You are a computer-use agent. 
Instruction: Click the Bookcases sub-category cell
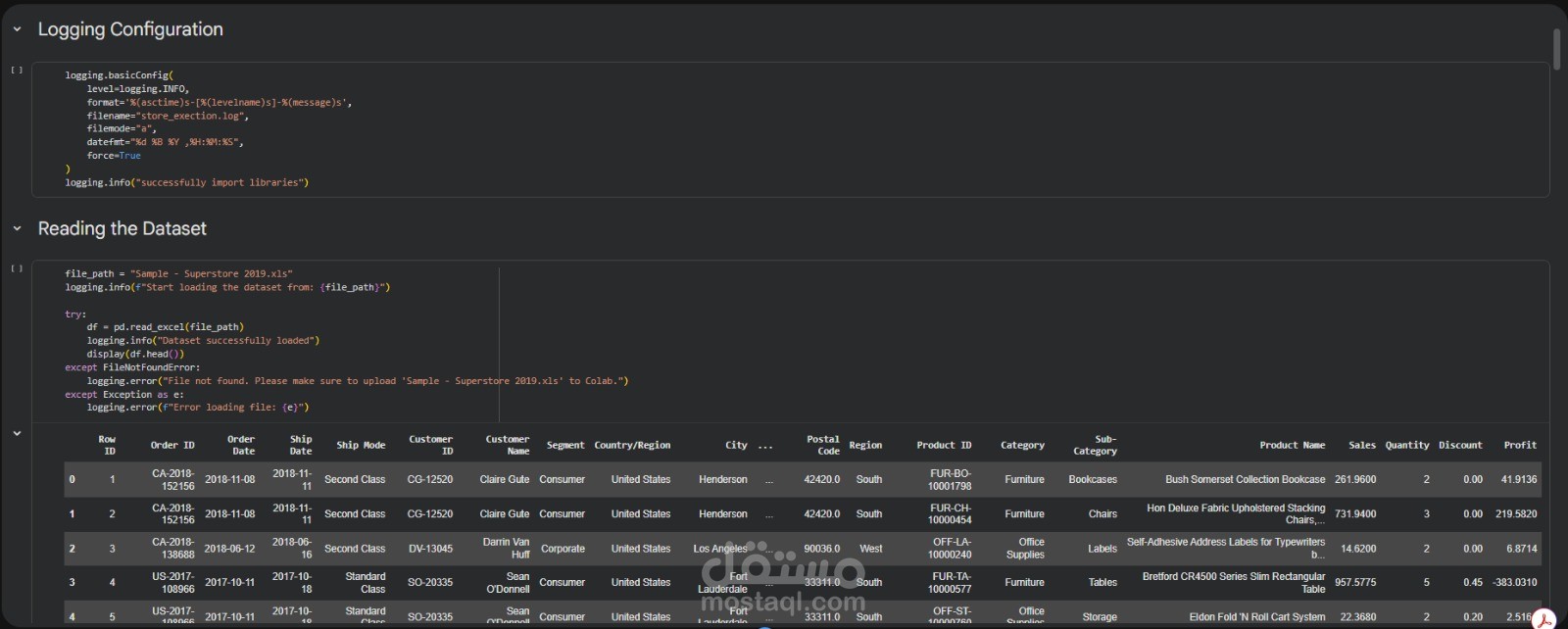coord(1093,479)
